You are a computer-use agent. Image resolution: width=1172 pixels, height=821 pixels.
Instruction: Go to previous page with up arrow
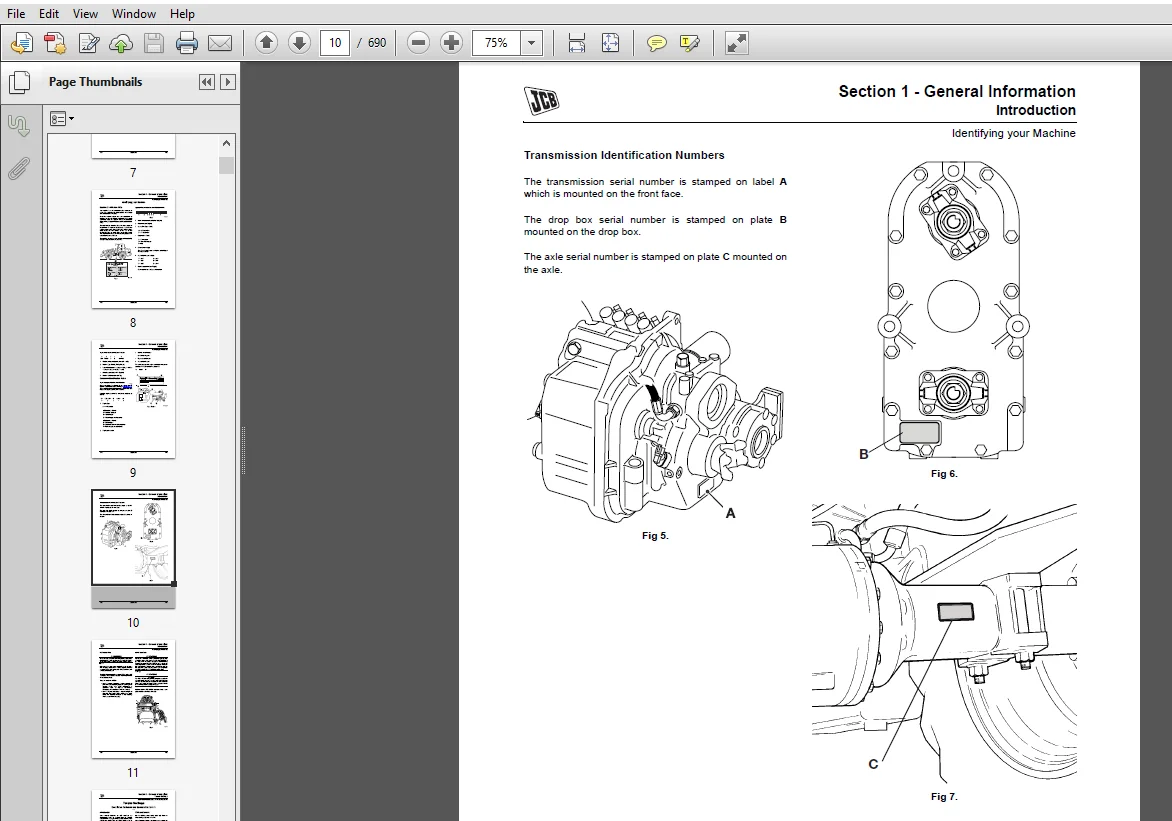pos(266,43)
